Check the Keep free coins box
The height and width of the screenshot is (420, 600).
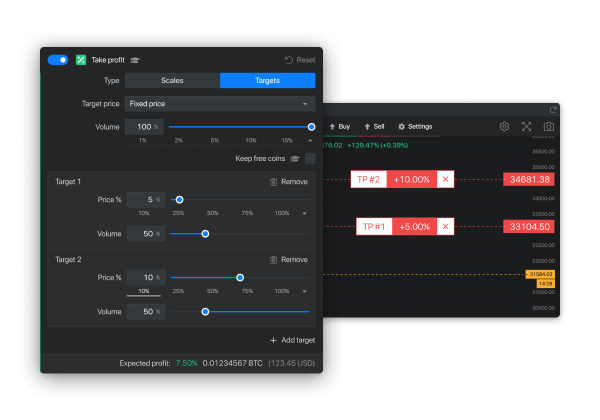point(310,158)
